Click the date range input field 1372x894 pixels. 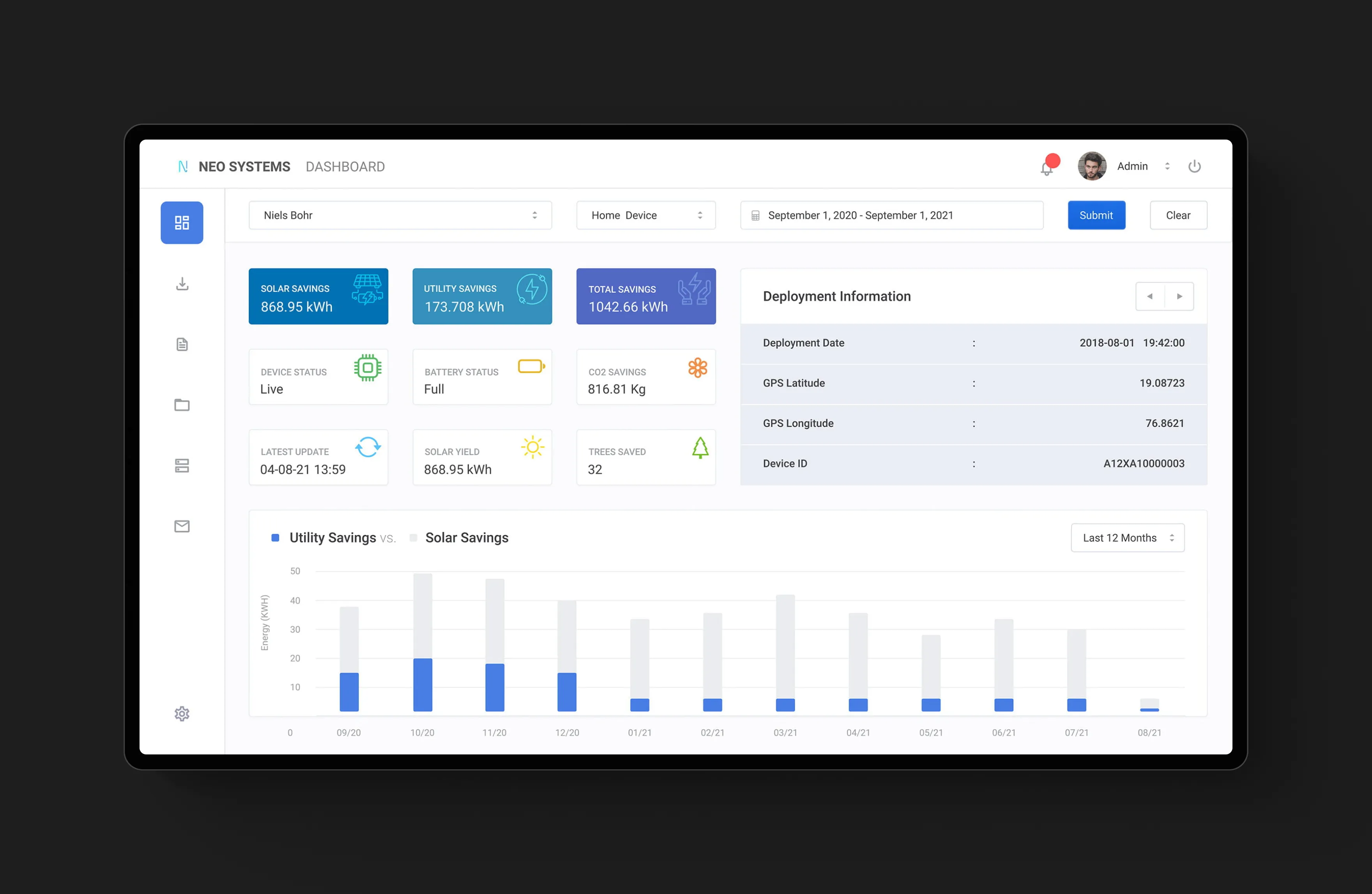(x=891, y=215)
